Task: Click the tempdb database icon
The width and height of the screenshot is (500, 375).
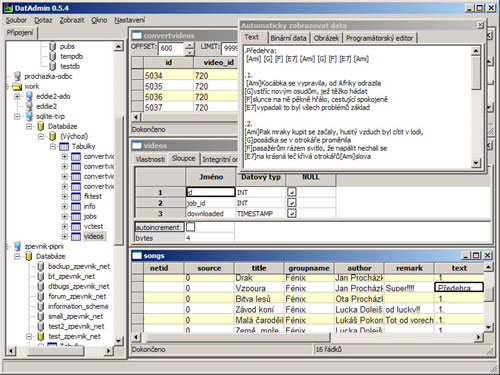Action: (53, 56)
